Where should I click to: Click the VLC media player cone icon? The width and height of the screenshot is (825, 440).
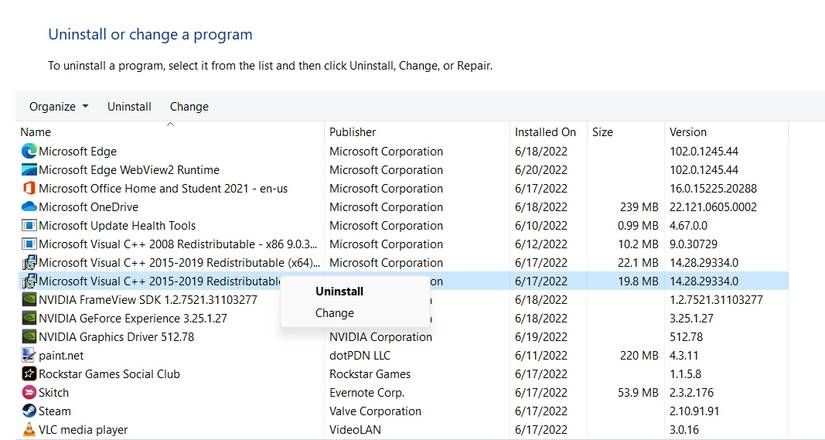coord(29,429)
